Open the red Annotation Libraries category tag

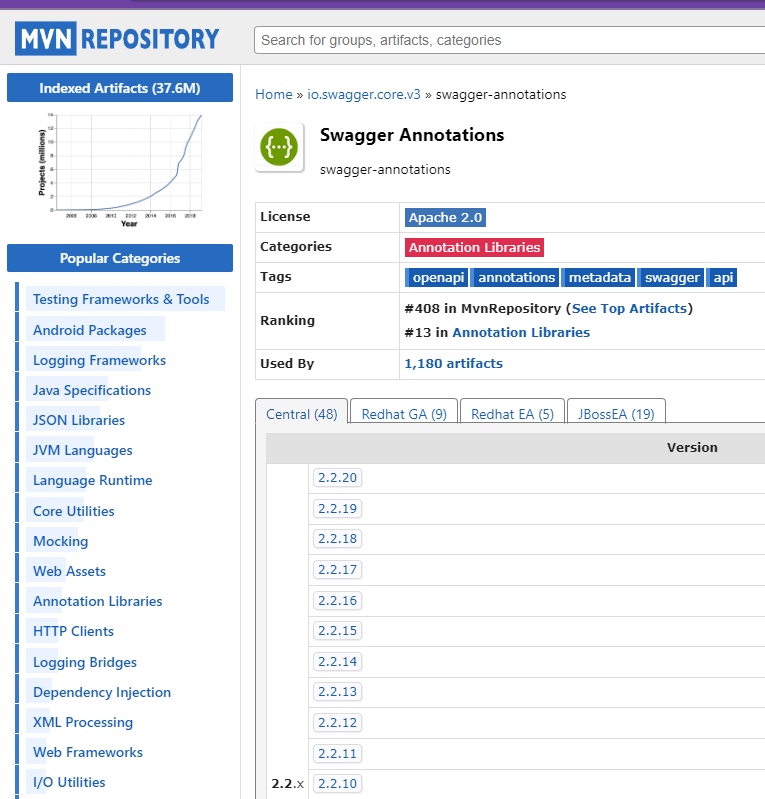click(x=474, y=247)
